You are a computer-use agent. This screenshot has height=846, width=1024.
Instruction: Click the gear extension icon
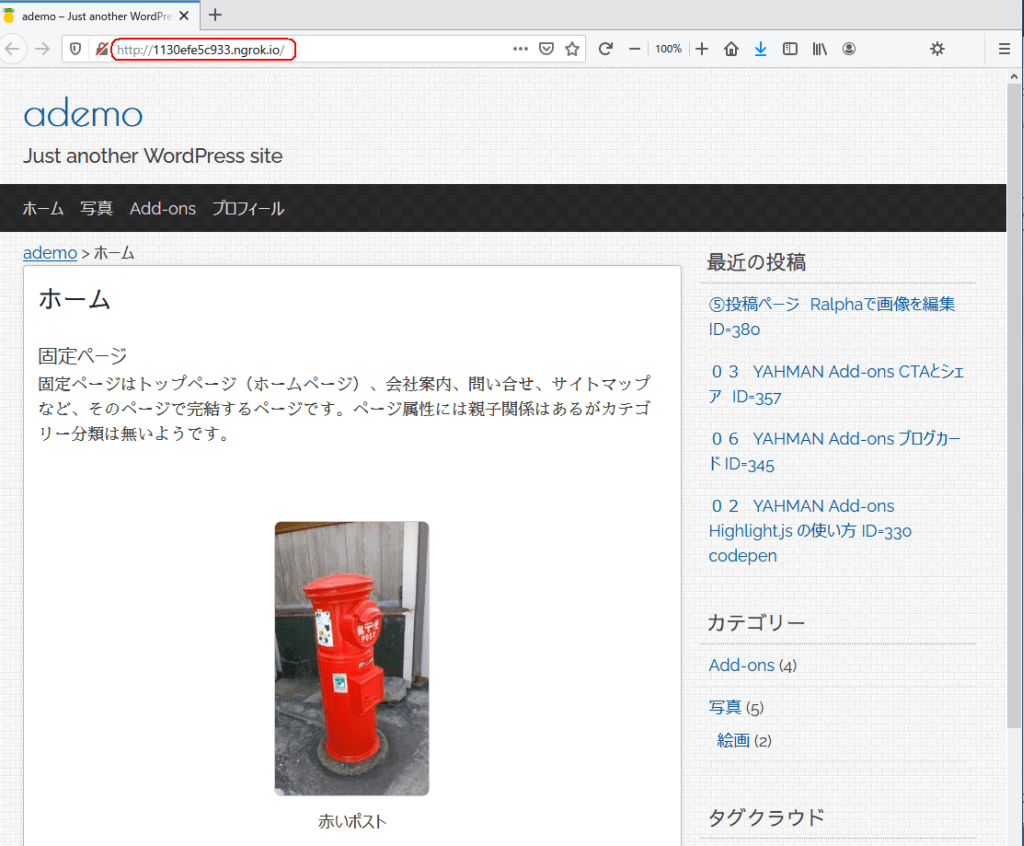(x=937, y=49)
